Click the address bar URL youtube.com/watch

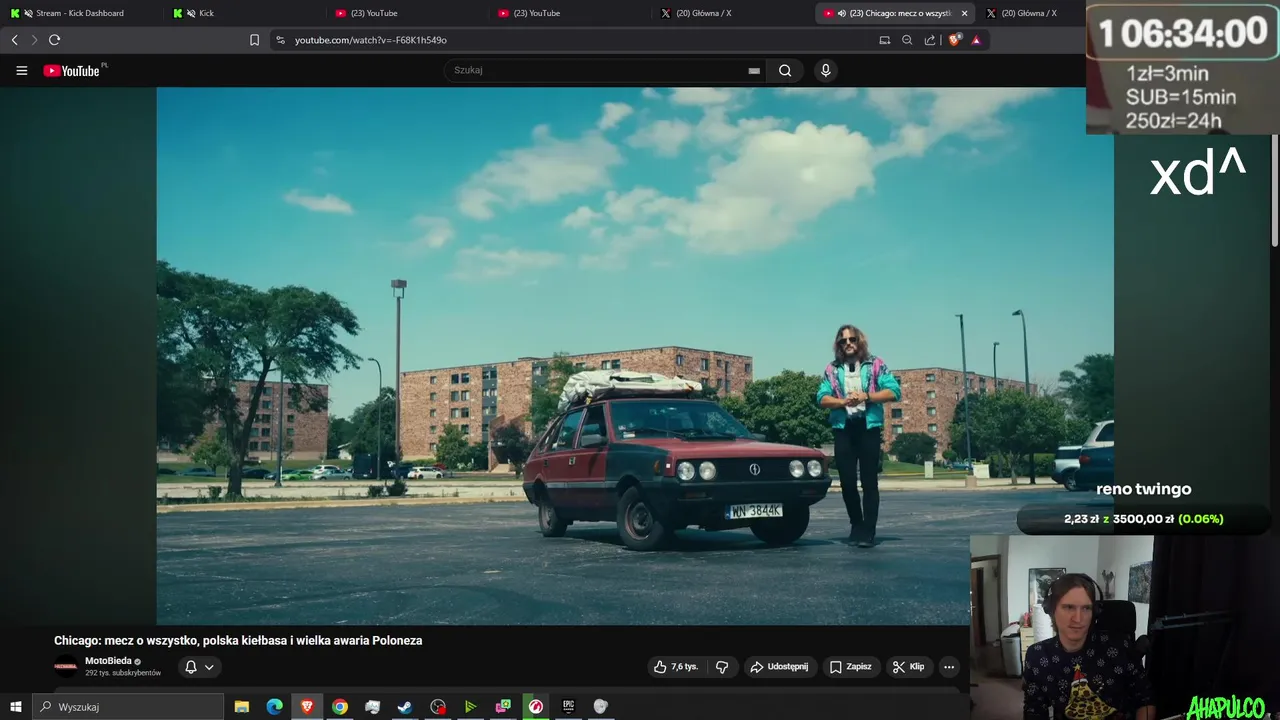[370, 40]
